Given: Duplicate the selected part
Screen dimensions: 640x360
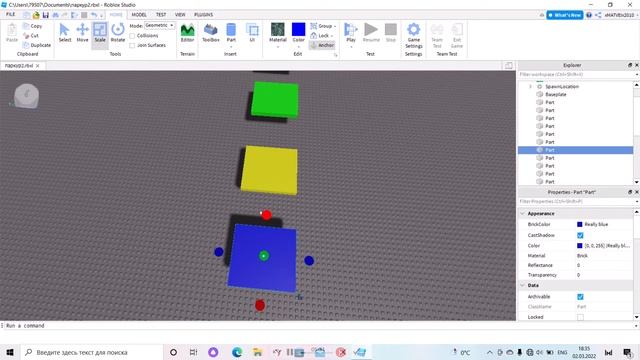Looking at the screenshot, I should coord(37,45).
